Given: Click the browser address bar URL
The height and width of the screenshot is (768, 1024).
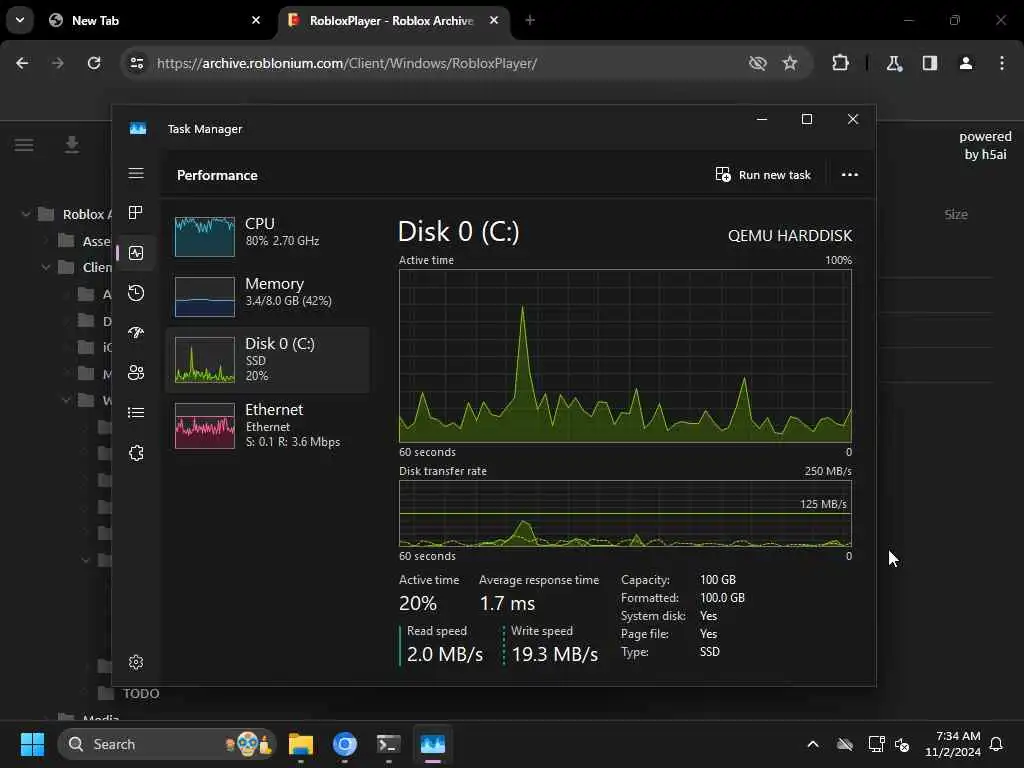Looking at the screenshot, I should pos(347,63).
